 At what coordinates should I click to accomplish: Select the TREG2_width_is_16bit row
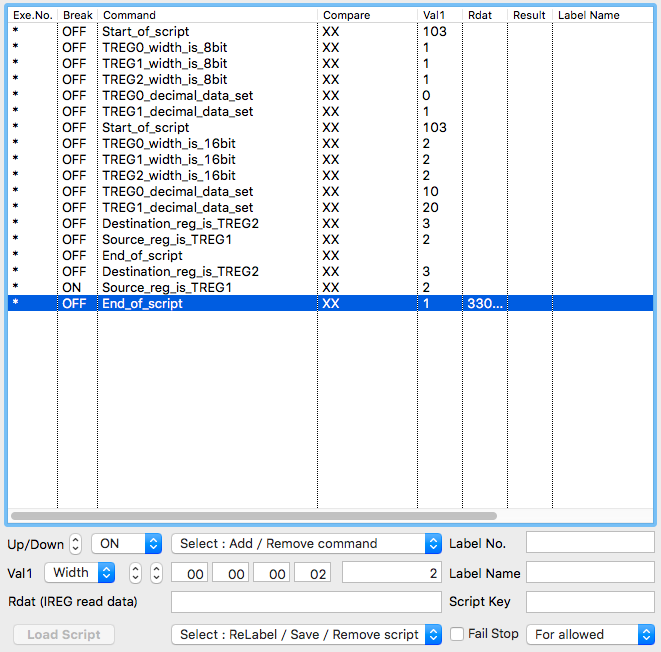point(330,176)
